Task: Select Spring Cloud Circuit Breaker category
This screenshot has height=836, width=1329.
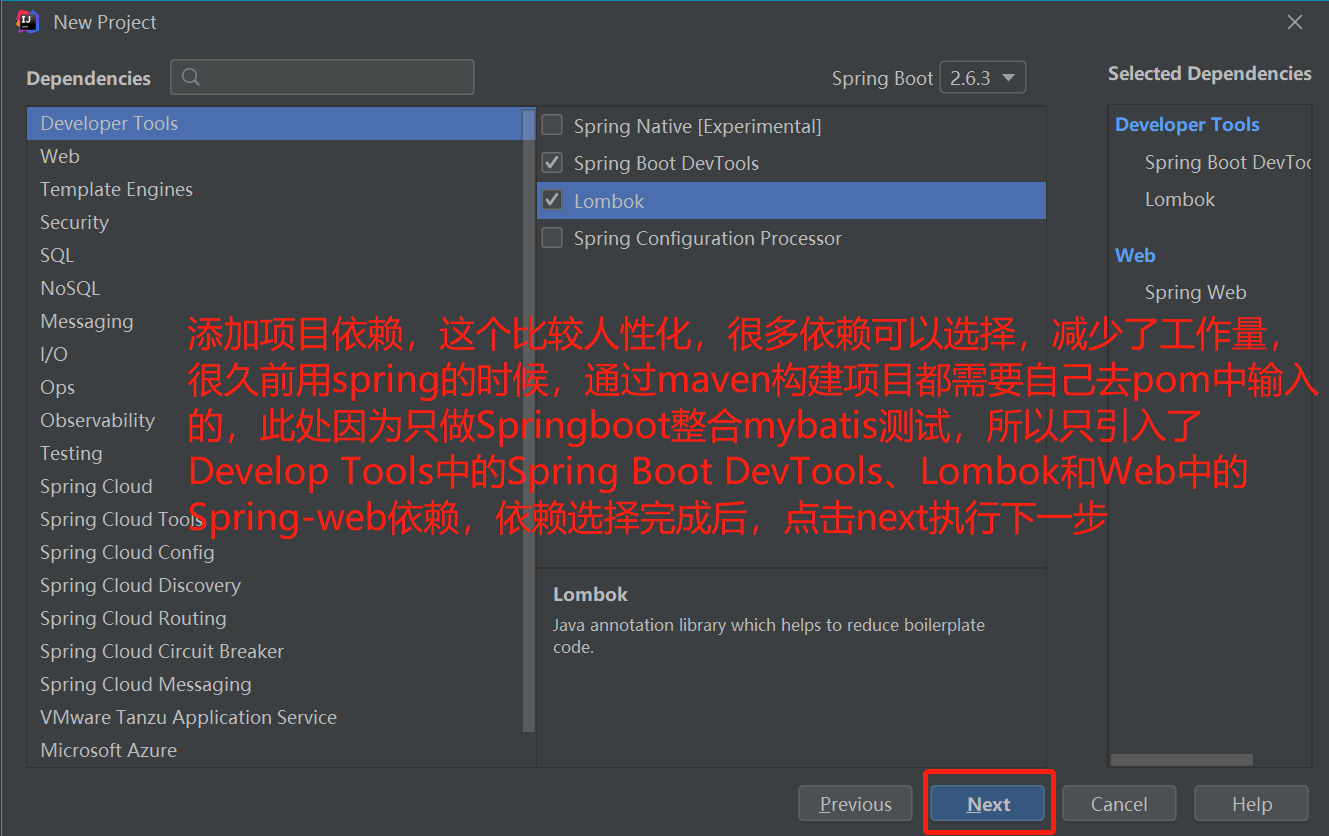Action: click(x=275, y=651)
